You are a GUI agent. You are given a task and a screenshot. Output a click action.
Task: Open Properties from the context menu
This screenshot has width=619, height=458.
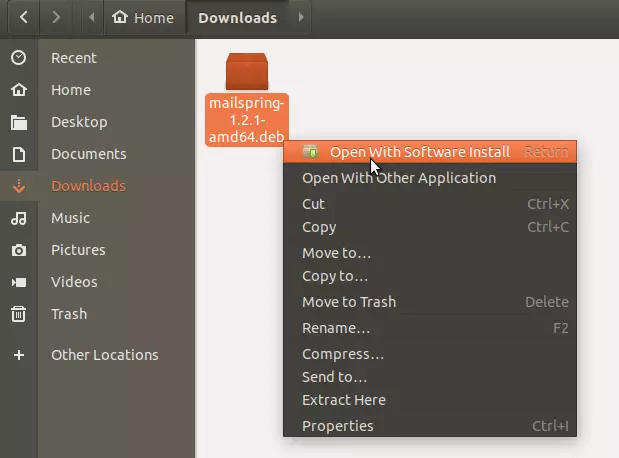pos(430,426)
